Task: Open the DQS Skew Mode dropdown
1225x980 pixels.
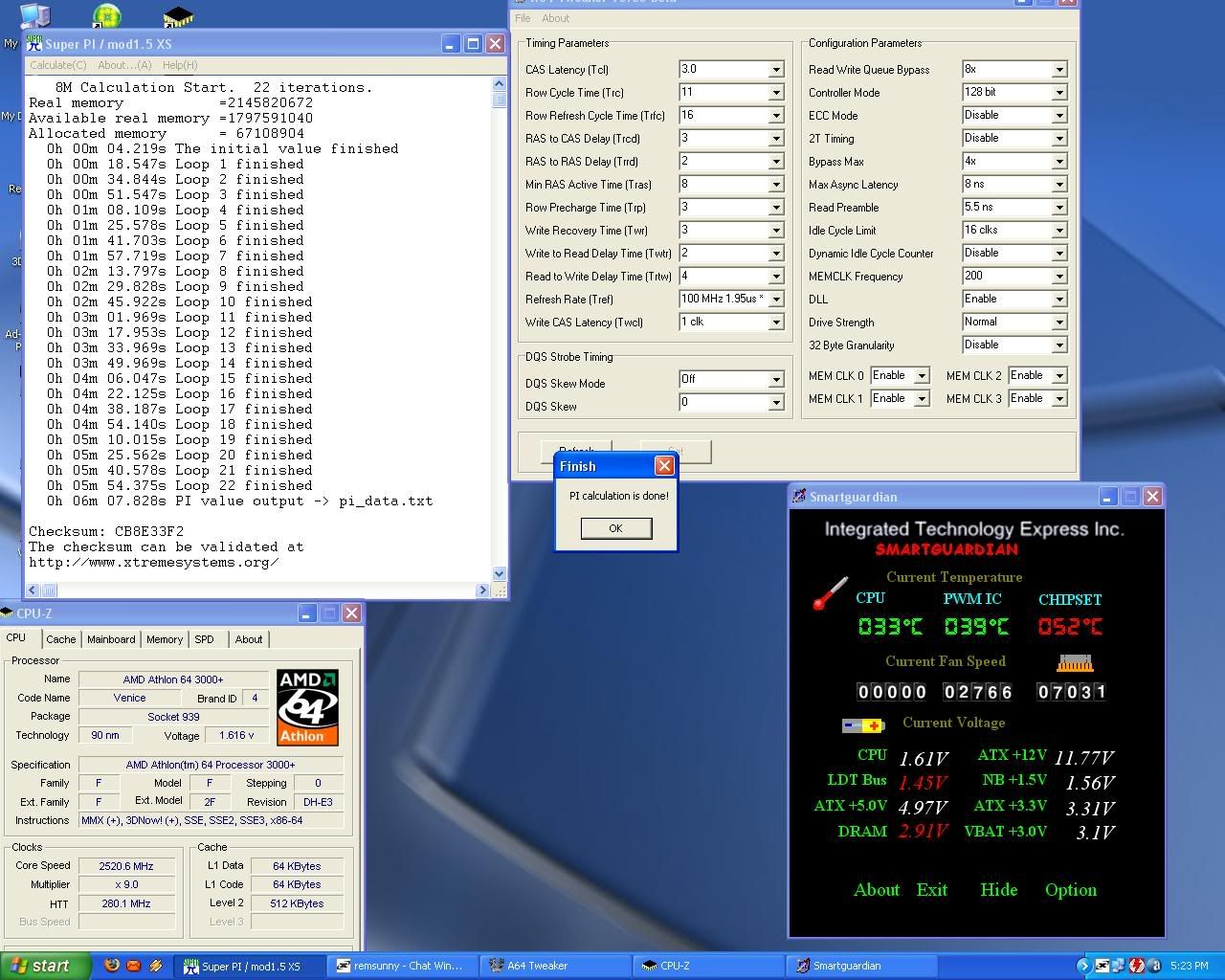Action: click(776, 380)
